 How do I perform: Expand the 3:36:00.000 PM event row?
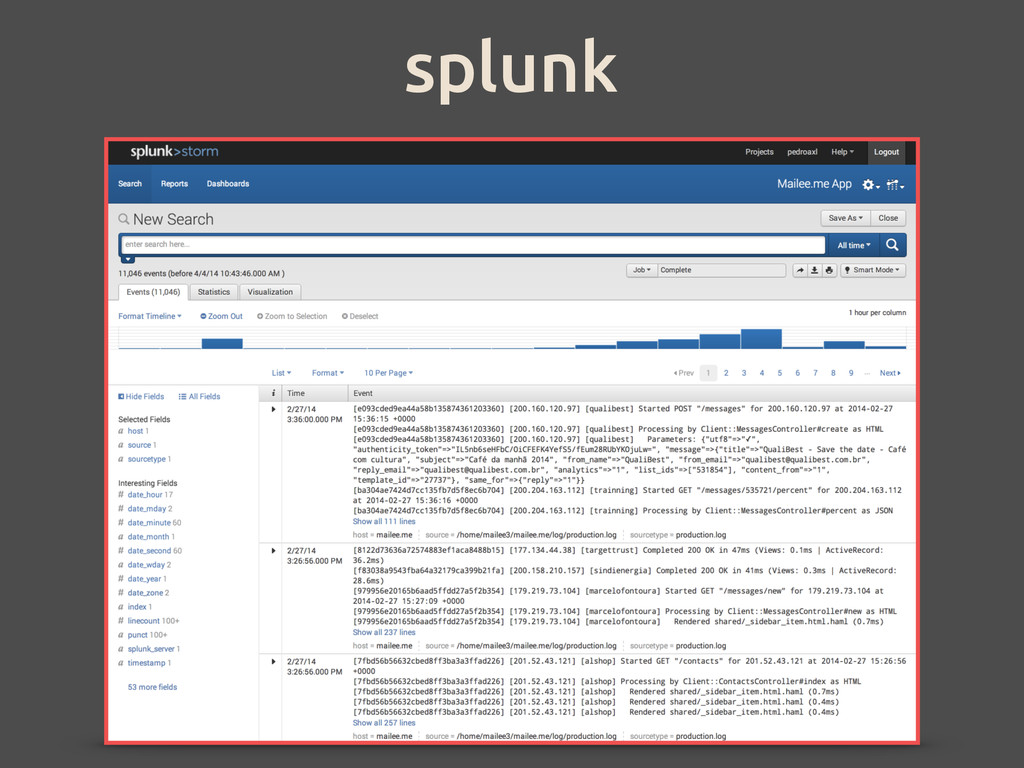coord(273,409)
